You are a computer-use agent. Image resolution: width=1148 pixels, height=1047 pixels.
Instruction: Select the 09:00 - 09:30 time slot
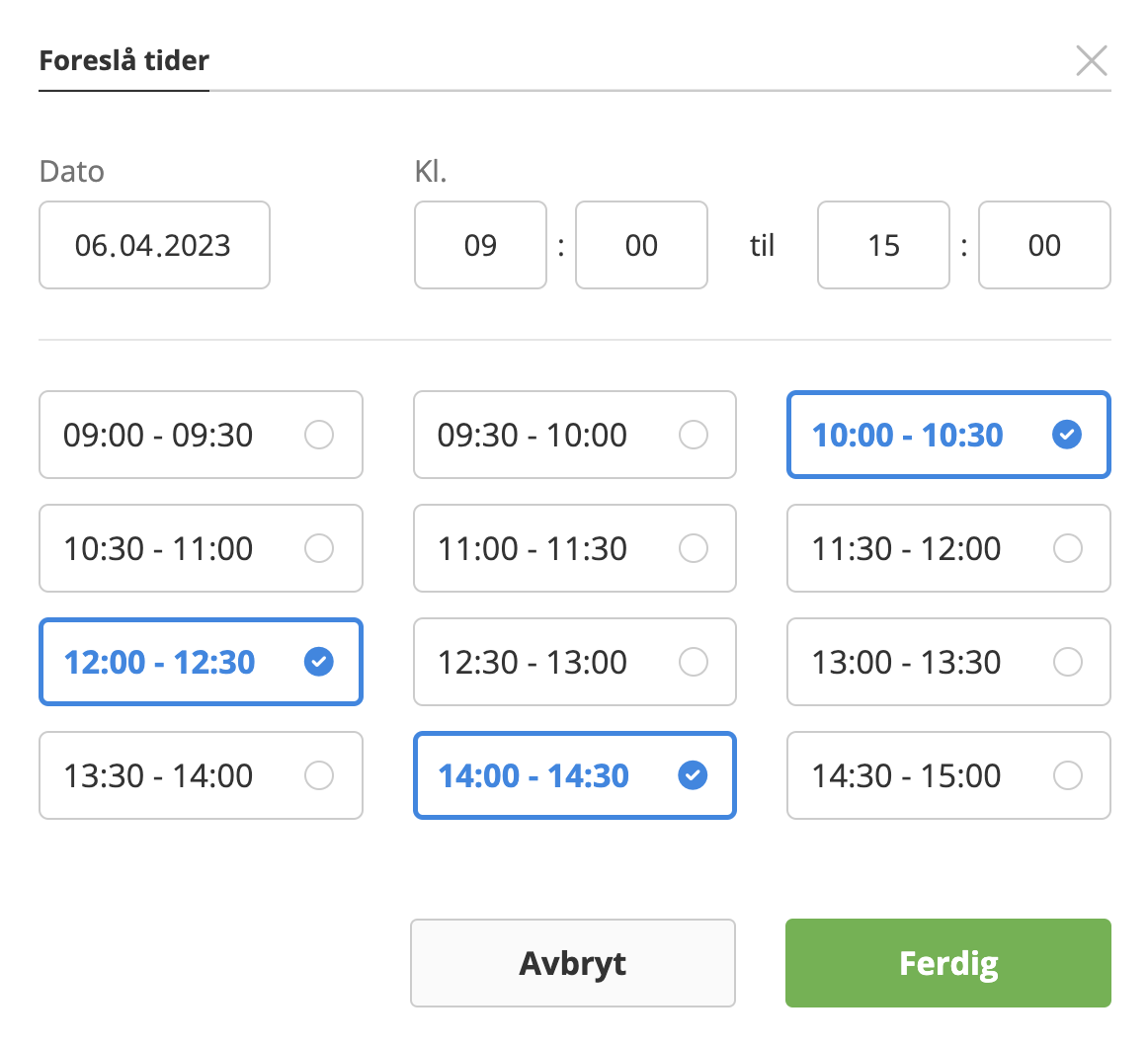[201, 435]
